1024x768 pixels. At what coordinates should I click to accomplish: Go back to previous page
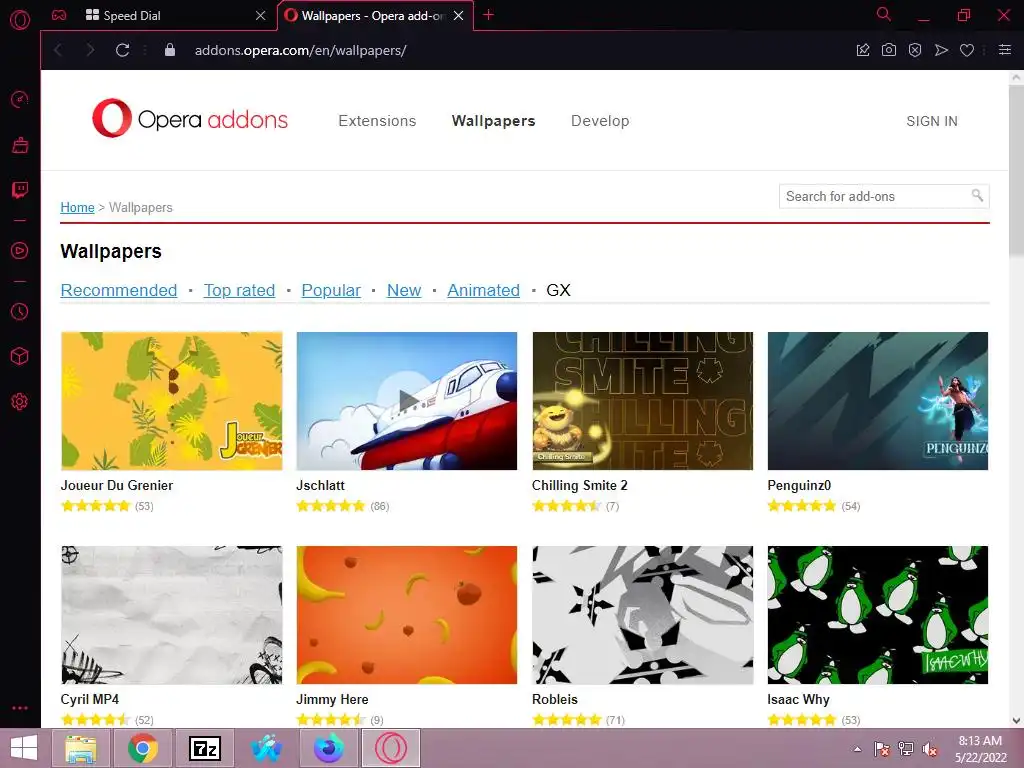(58, 50)
